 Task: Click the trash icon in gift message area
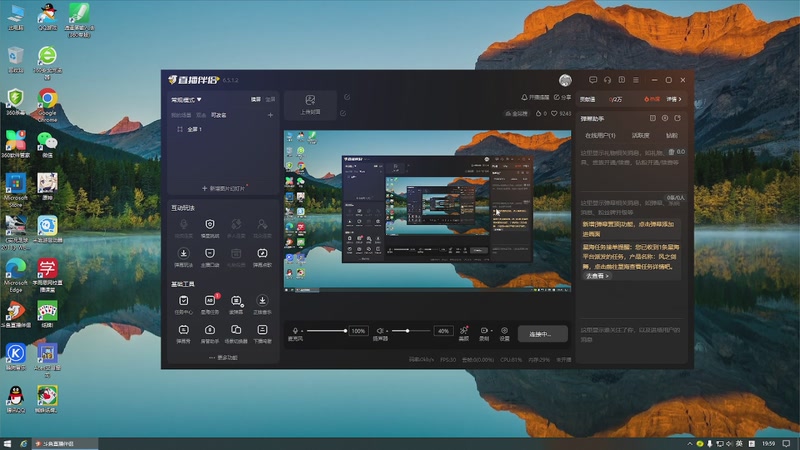click(x=671, y=152)
